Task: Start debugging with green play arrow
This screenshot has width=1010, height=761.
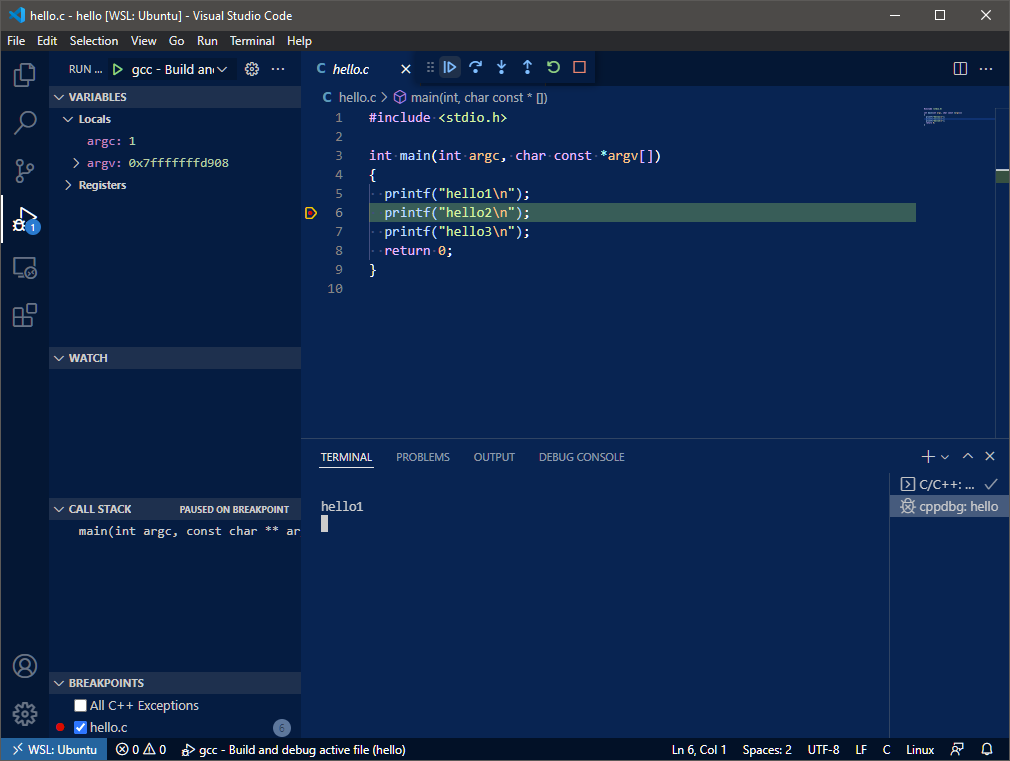Action: click(117, 69)
